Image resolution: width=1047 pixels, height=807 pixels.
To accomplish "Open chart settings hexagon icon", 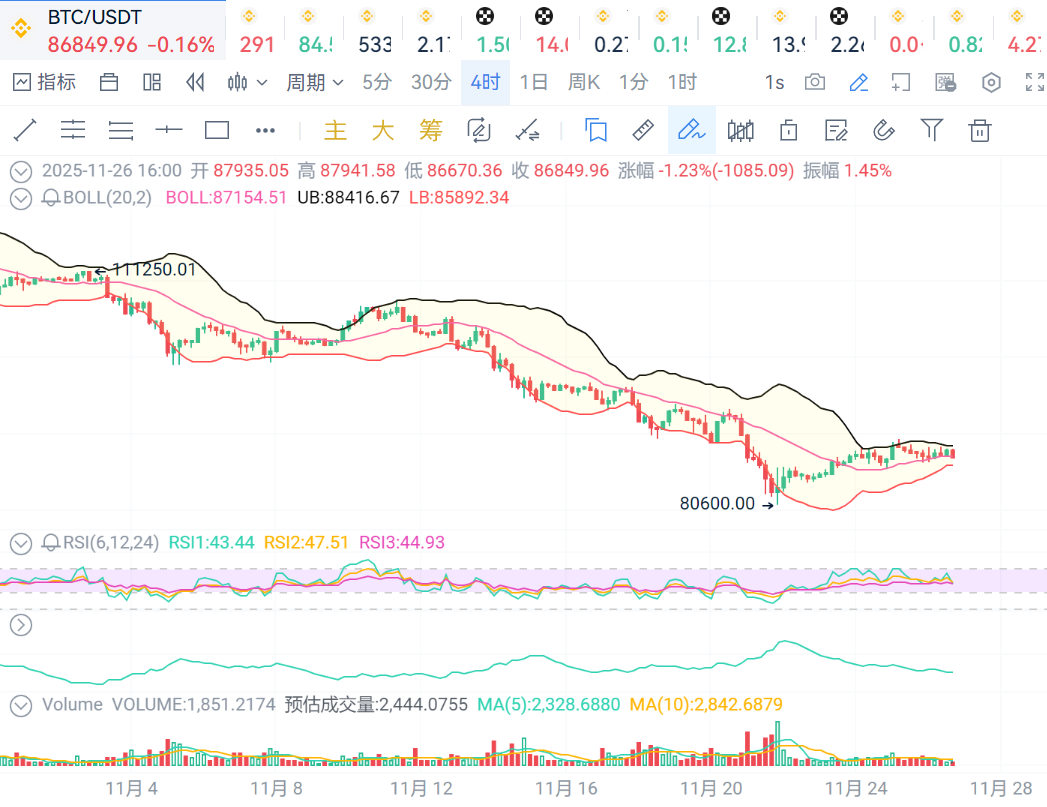I will 991,82.
